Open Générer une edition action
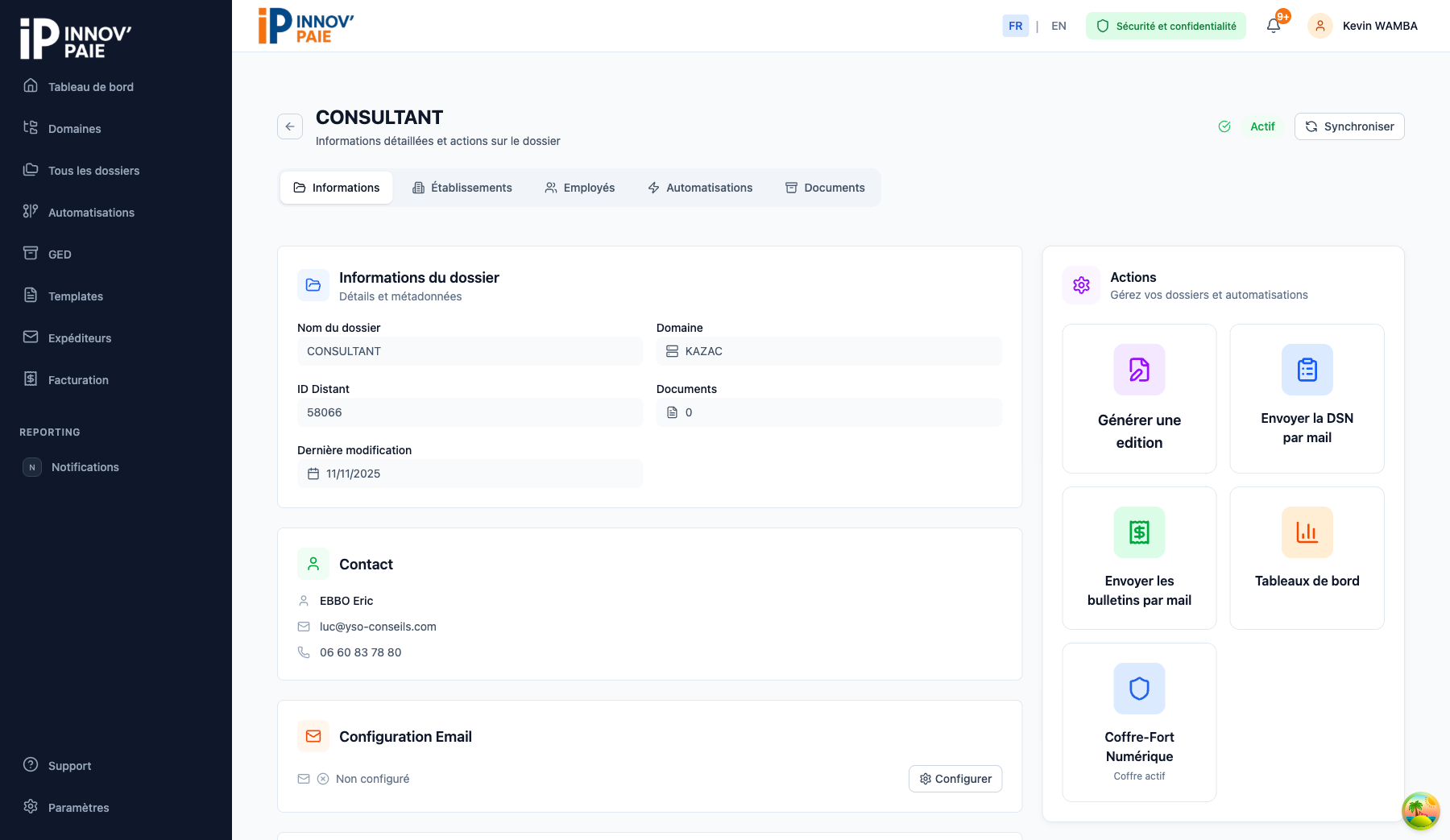Image resolution: width=1450 pixels, height=840 pixels. tap(1139, 399)
